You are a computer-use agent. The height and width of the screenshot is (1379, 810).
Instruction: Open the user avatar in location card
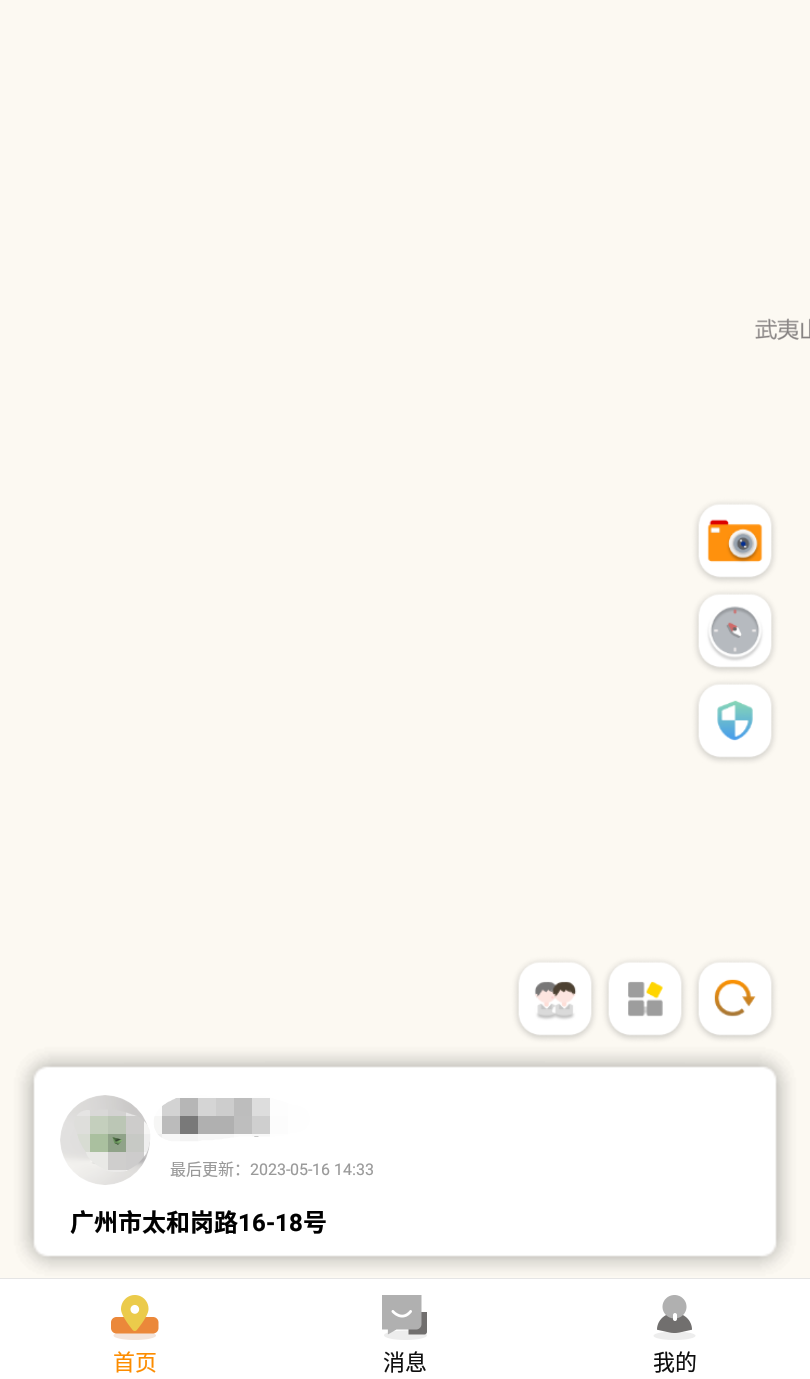click(105, 1140)
